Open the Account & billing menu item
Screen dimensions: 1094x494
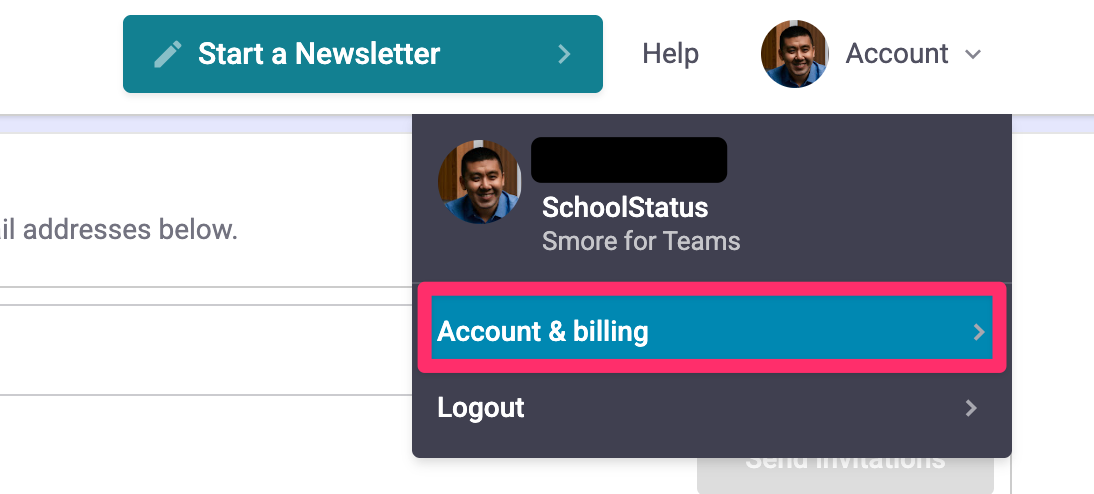click(543, 332)
